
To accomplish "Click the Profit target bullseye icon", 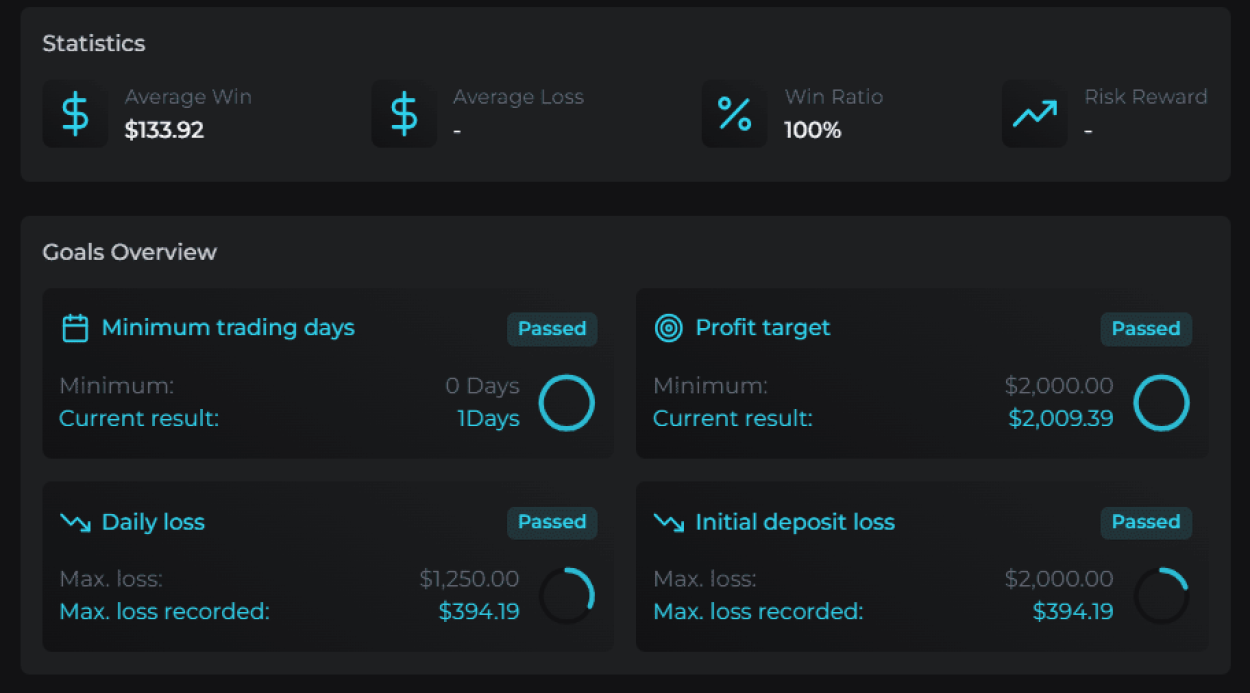I will click(x=668, y=328).
